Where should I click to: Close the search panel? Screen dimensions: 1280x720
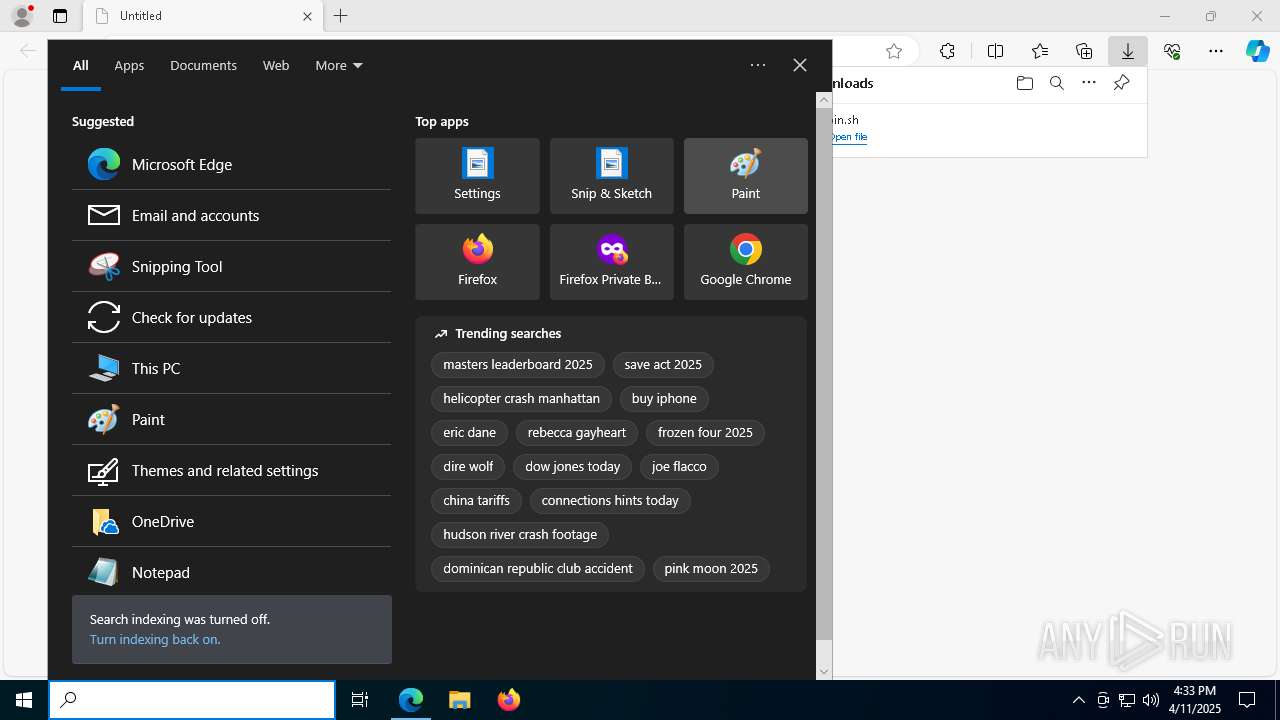(800, 65)
